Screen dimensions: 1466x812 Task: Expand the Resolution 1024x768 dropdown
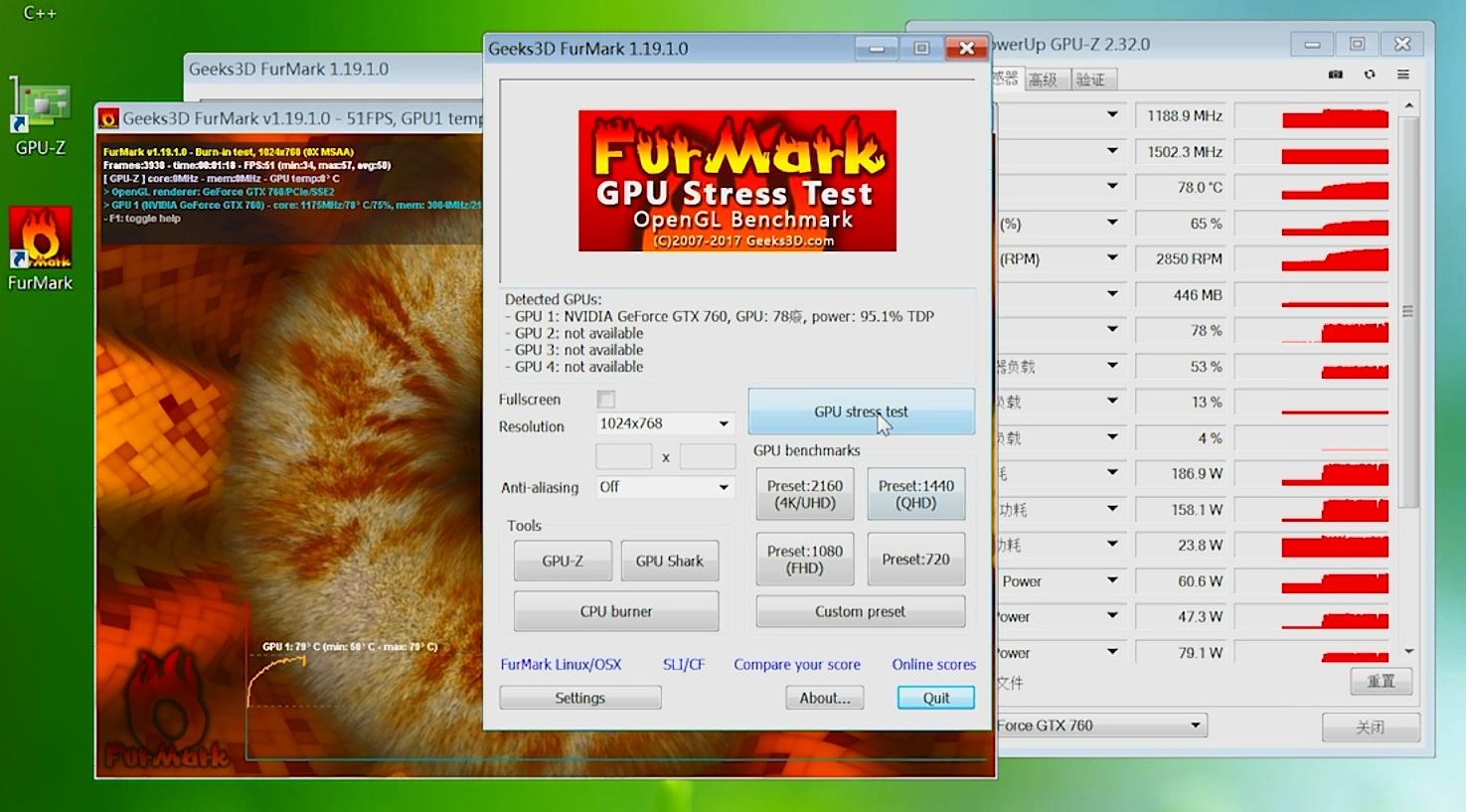coord(724,424)
